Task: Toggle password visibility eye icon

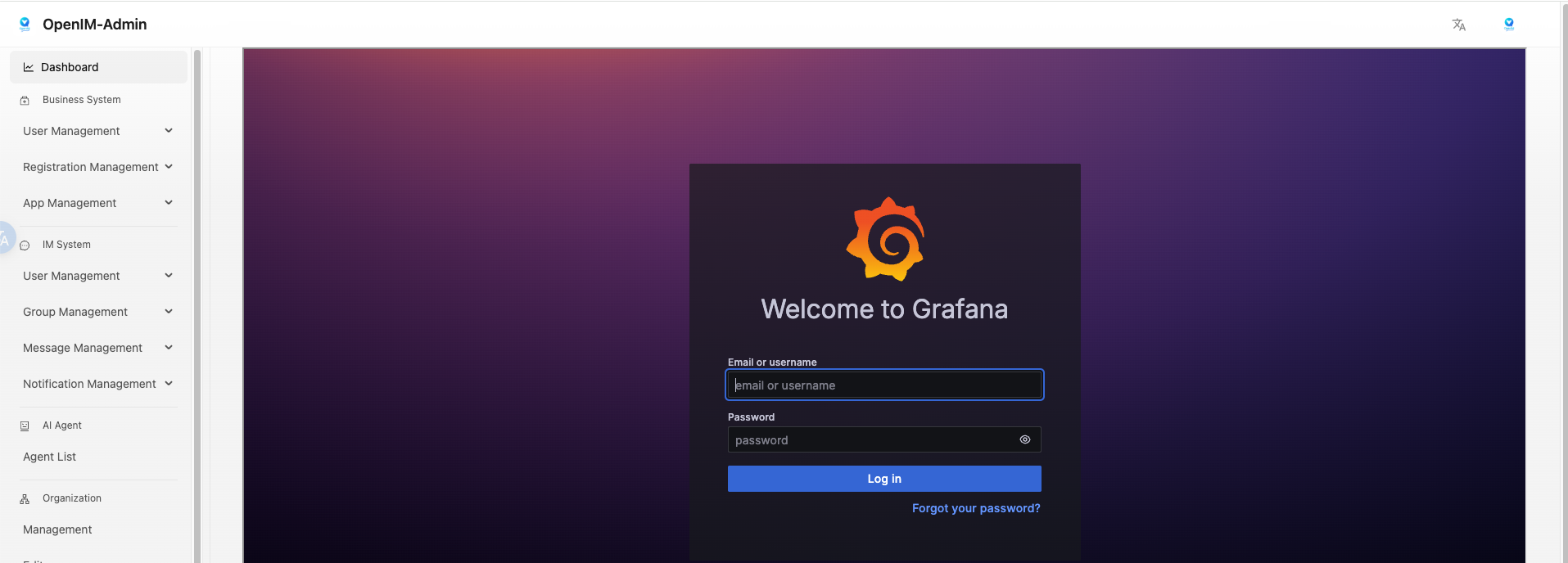Action: point(1025,439)
